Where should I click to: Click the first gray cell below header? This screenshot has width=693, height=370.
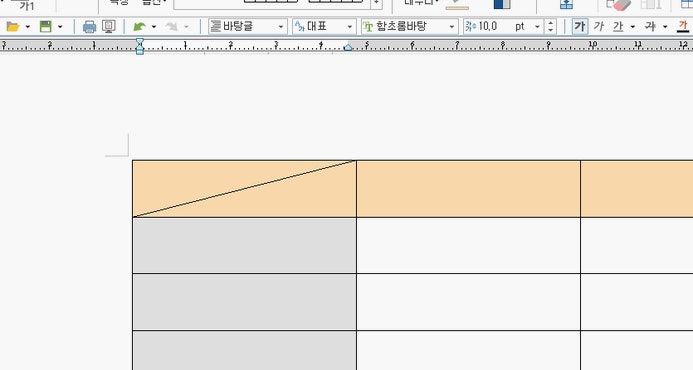coord(244,245)
